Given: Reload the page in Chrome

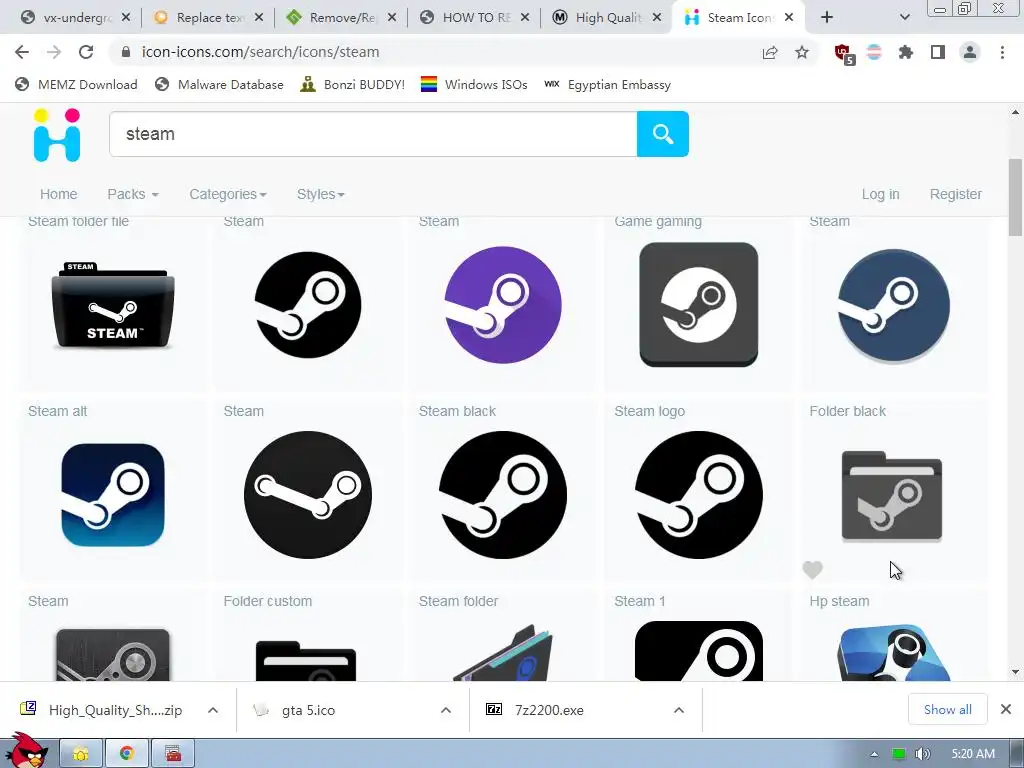Looking at the screenshot, I should (86, 52).
